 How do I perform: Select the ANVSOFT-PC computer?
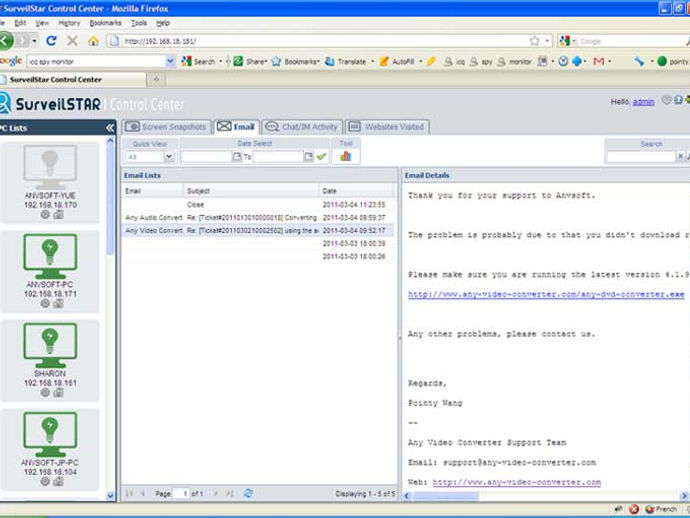point(50,271)
